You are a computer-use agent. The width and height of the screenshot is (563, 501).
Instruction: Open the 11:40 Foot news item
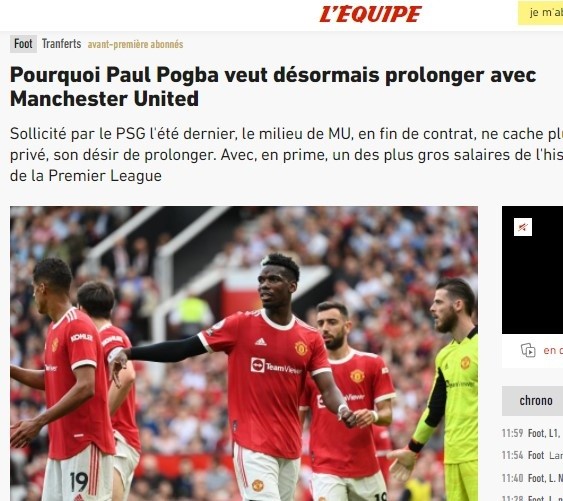tap(532, 478)
